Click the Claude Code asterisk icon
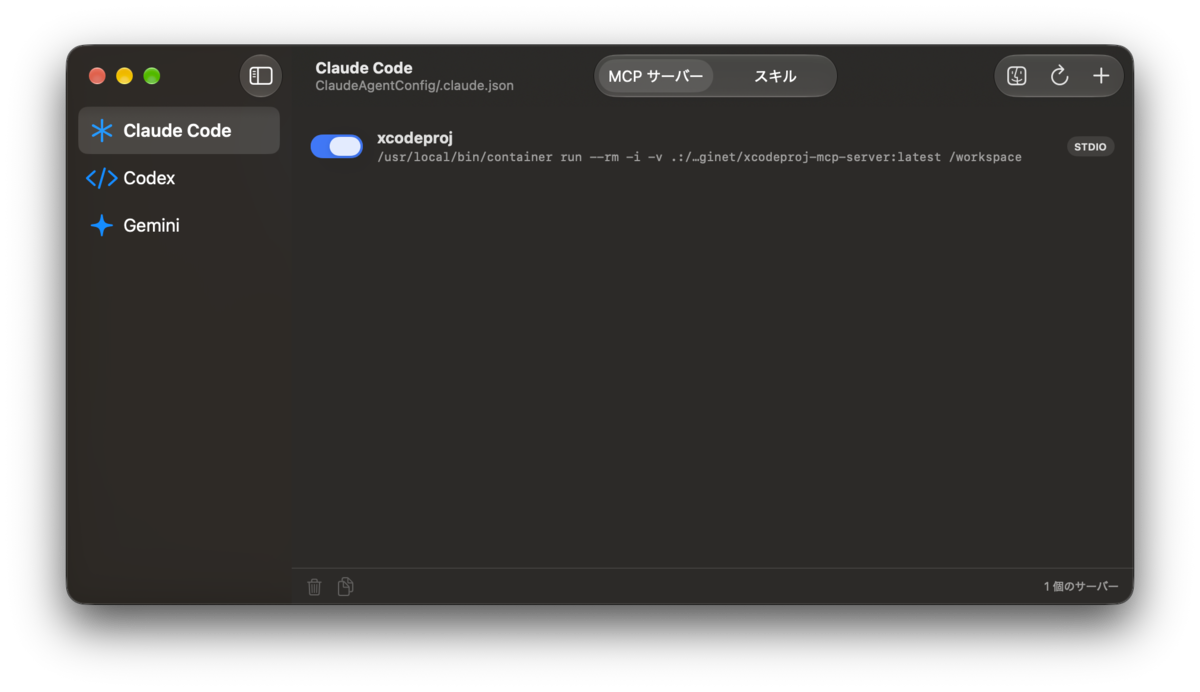This screenshot has width=1200, height=692. click(x=101, y=130)
